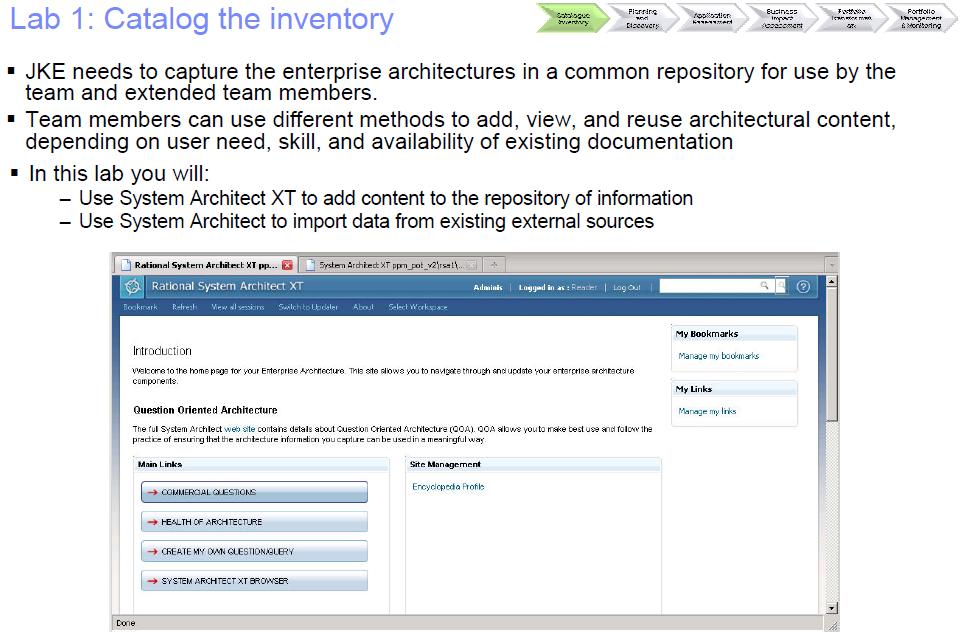964x642 pixels.
Task: Click red arrow icon on HEALTH OF ARCHITECTURE
Action: click(152, 521)
